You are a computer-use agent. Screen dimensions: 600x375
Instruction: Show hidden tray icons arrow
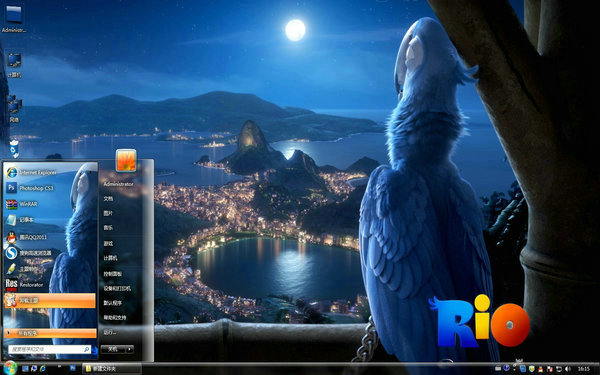pos(515,369)
